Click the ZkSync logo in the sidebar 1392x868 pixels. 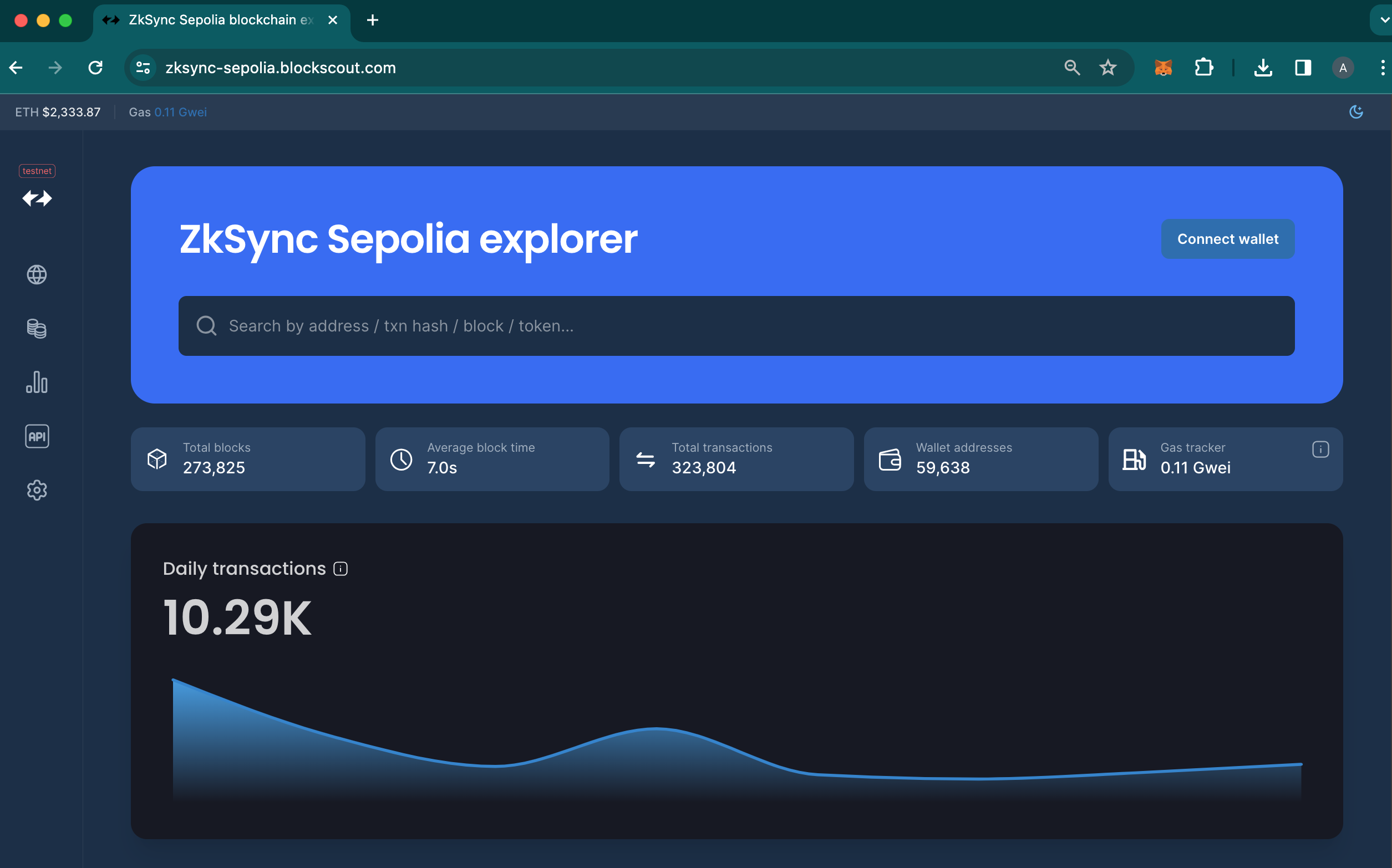(37, 198)
